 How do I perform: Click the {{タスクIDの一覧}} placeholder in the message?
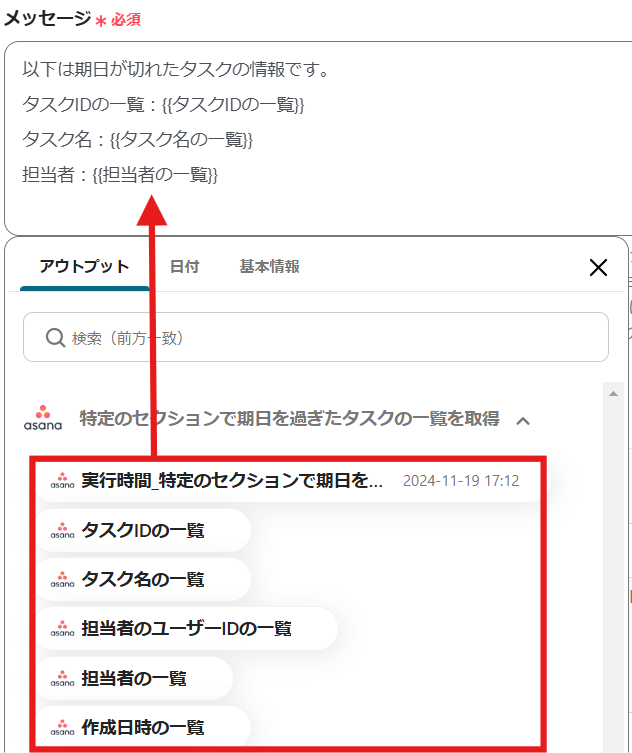pyautogui.click(x=233, y=104)
